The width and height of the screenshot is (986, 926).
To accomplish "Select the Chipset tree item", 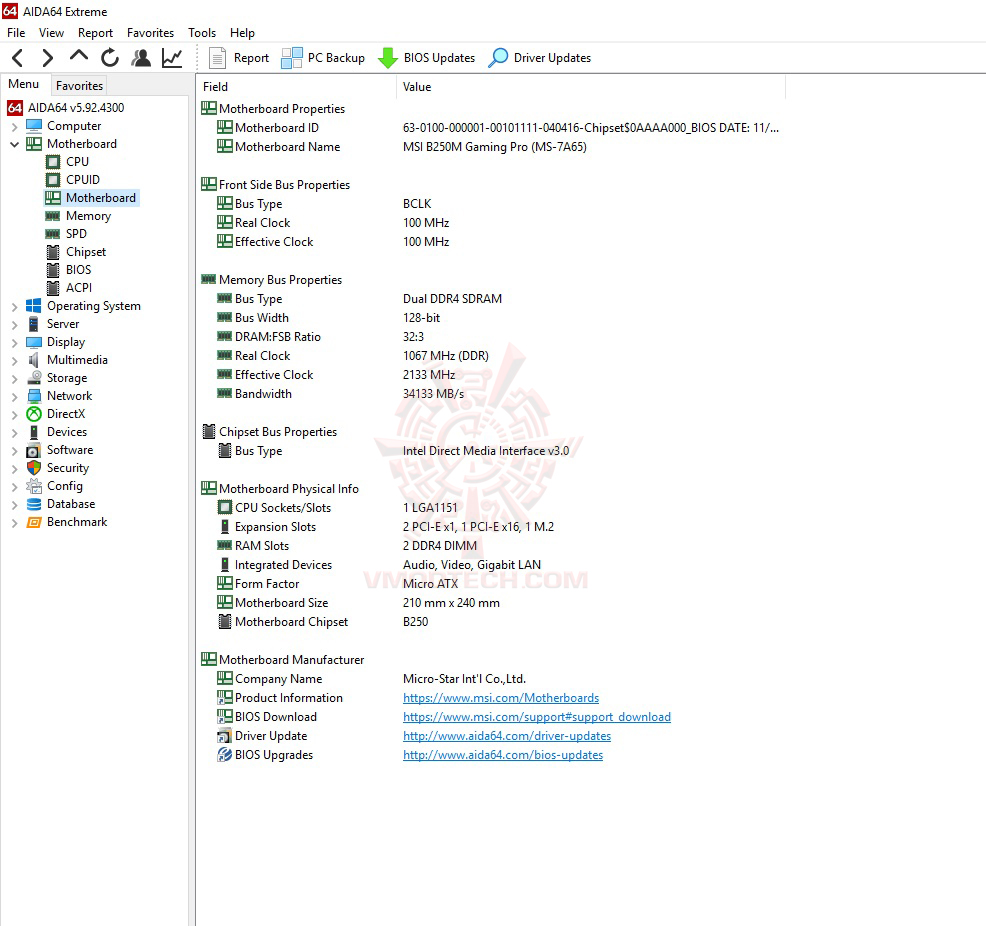I will click(x=86, y=251).
